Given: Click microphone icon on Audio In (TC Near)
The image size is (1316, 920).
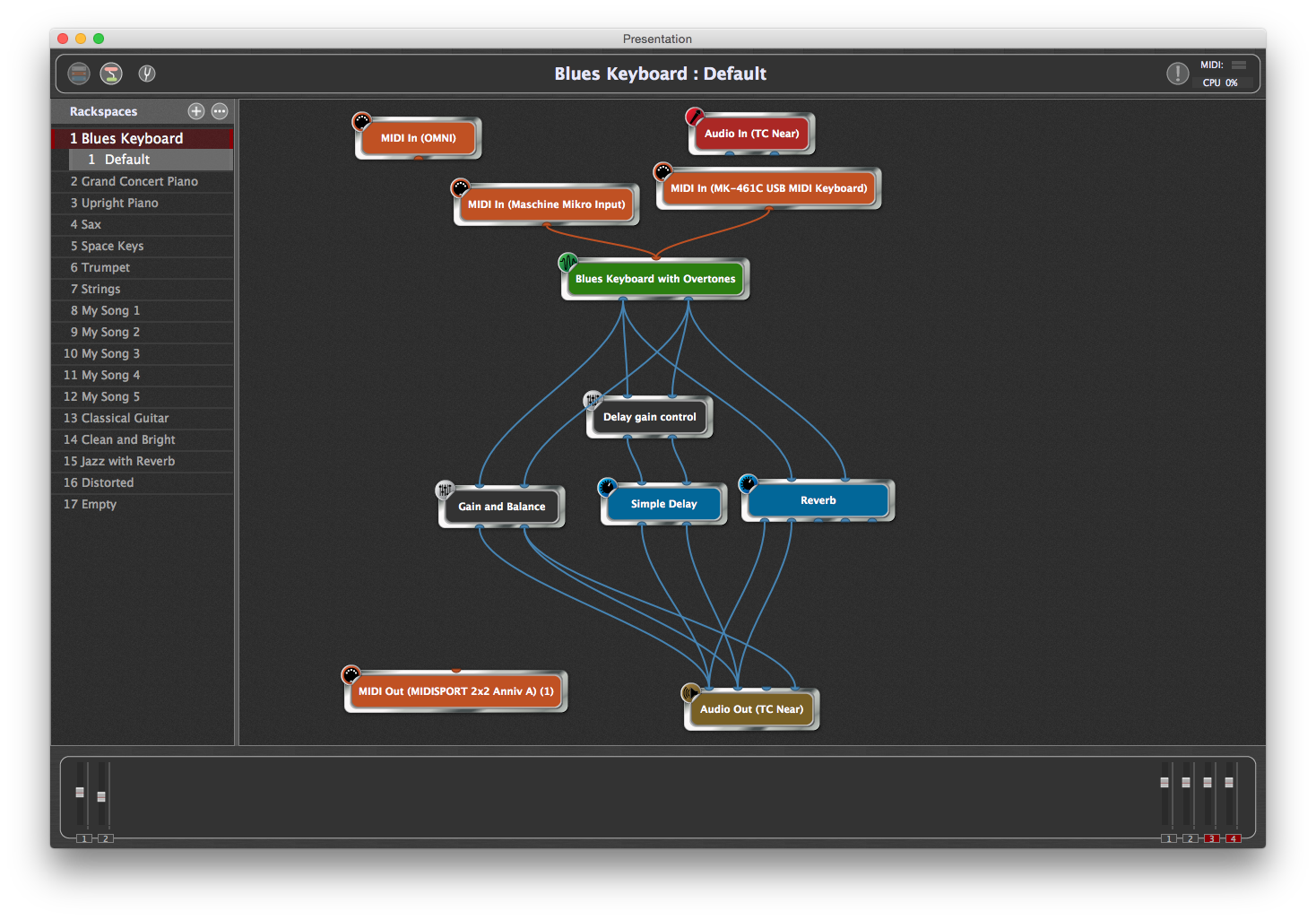Looking at the screenshot, I should [695, 117].
